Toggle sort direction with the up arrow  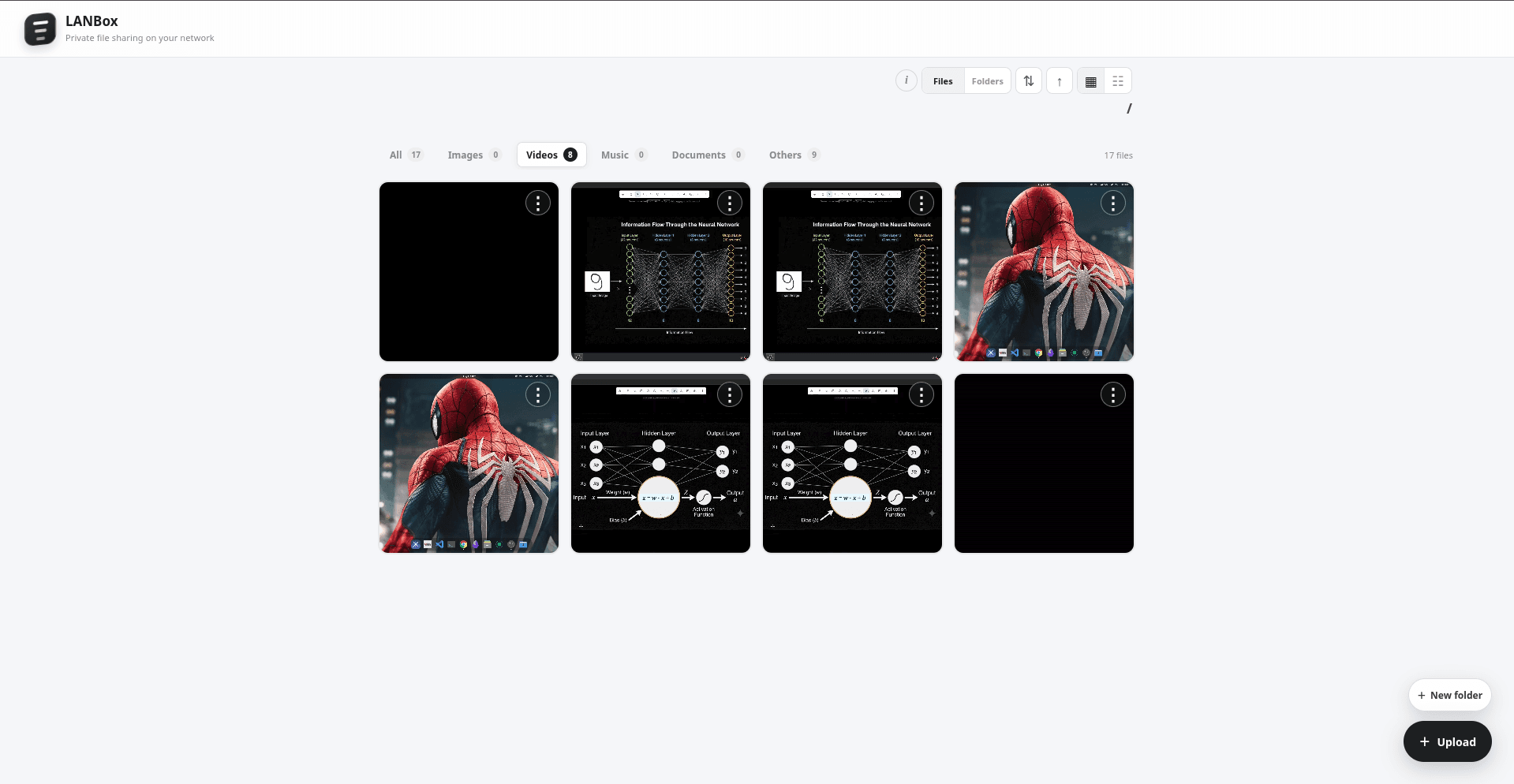pyautogui.click(x=1060, y=80)
